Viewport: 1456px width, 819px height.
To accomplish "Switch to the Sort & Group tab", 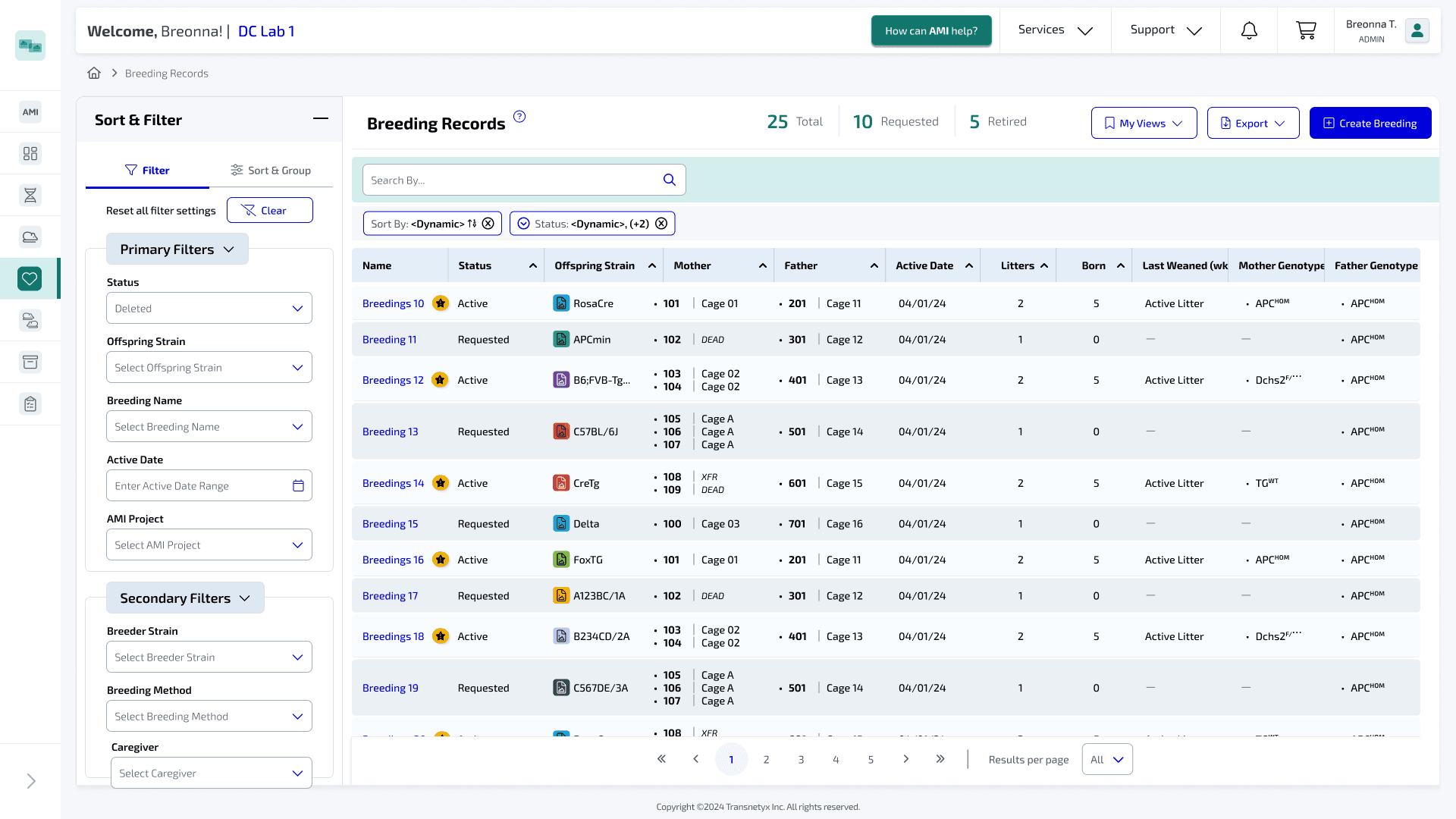I will click(271, 170).
